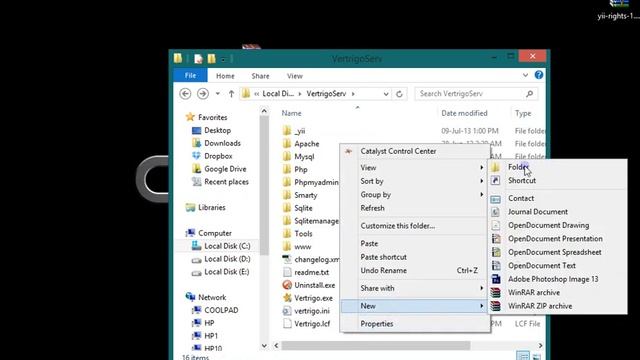640x360 pixels.
Task: Open the File ribbon tab
Action: [190, 76]
